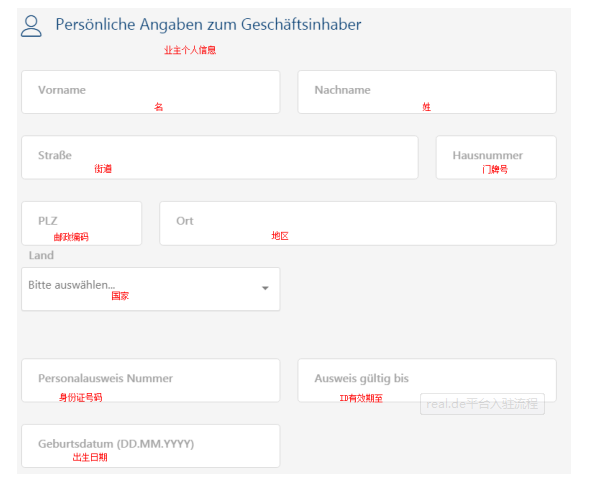The image size is (603, 491).
Task: Click the Land dropdown arrow
Action: click(265, 288)
